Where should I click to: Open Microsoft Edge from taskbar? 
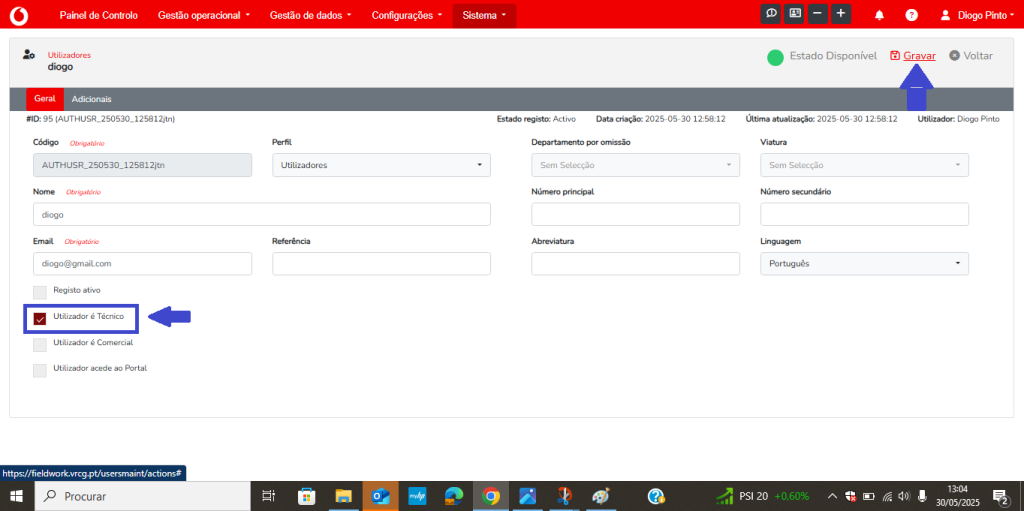453,497
